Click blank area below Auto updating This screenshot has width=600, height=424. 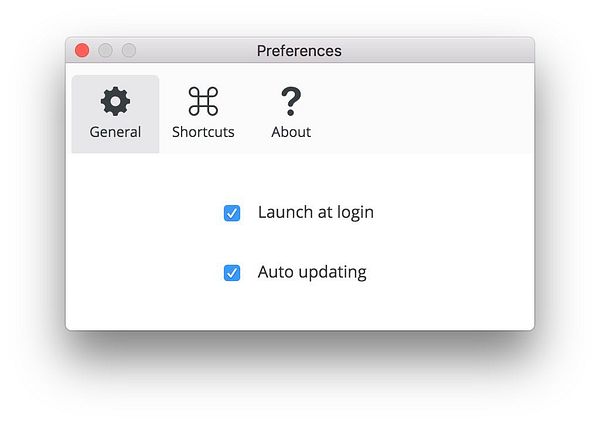point(300,308)
